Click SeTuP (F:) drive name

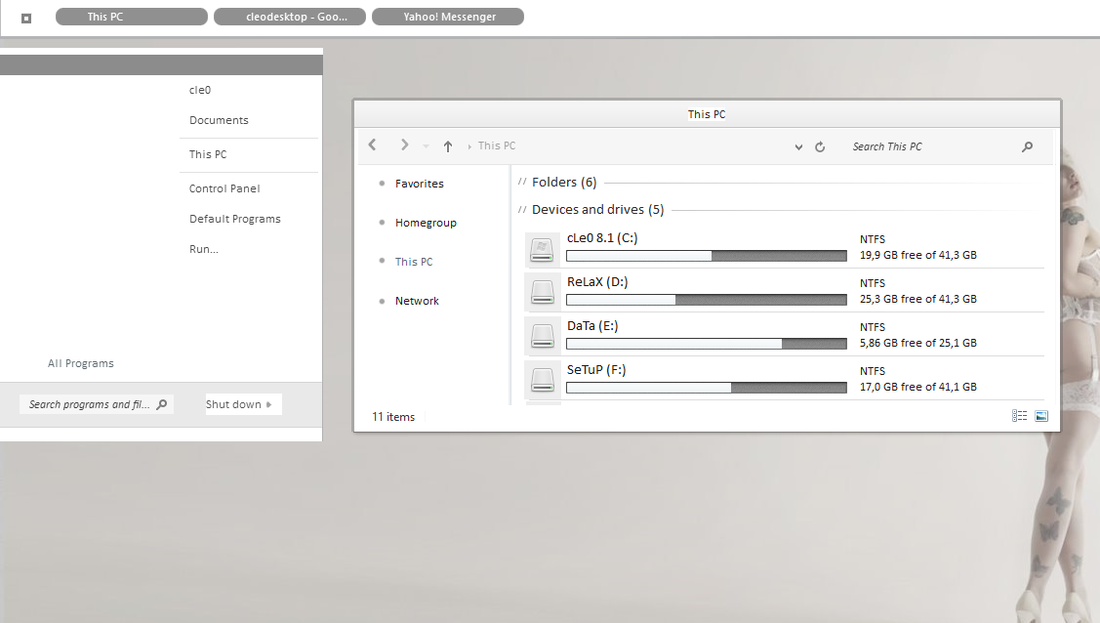tap(596, 370)
